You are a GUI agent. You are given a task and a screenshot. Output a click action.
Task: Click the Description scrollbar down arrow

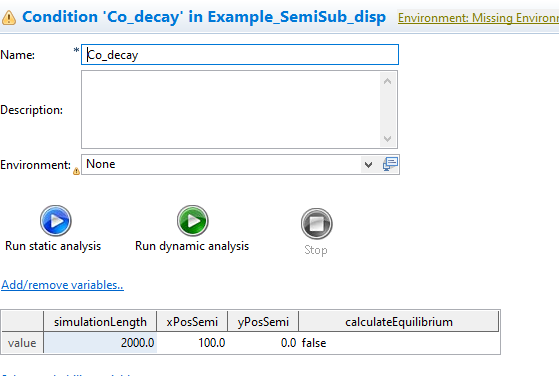pyautogui.click(x=388, y=139)
